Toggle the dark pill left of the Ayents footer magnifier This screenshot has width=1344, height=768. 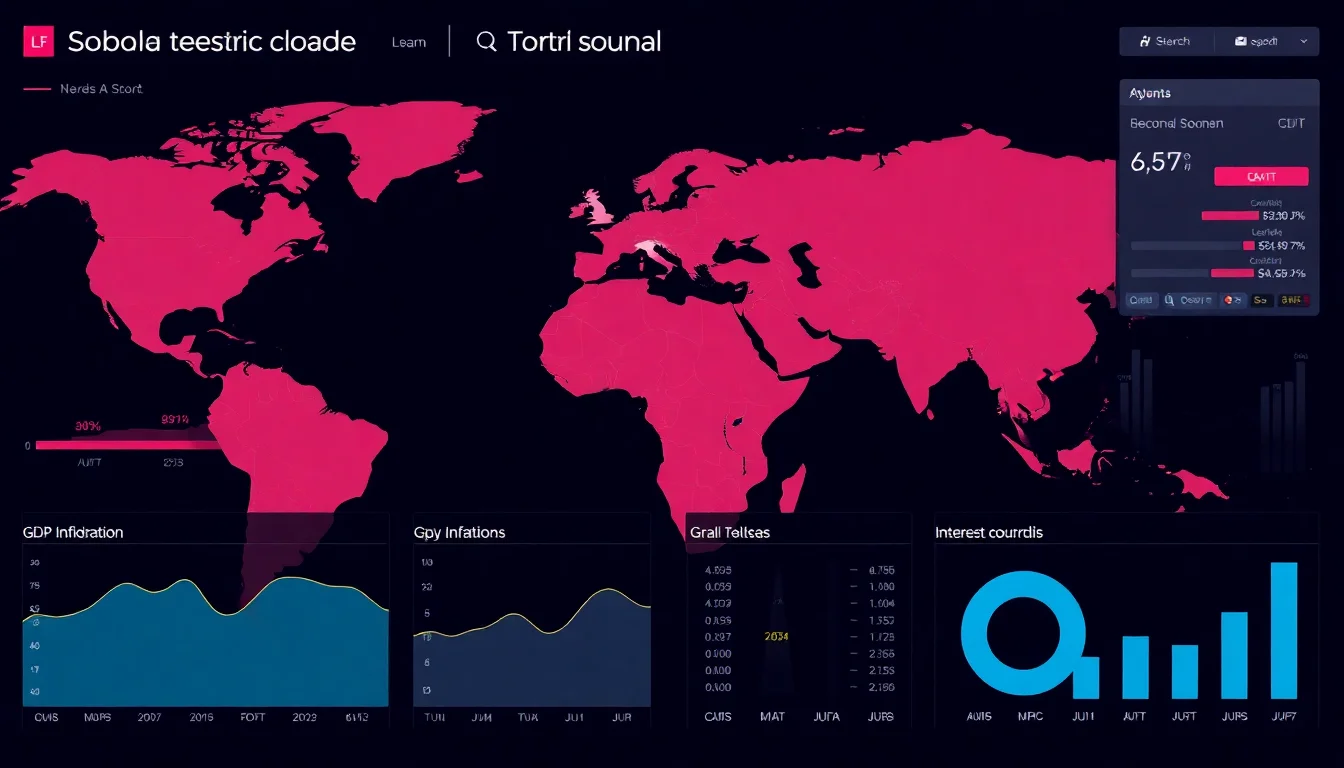(x=1142, y=300)
